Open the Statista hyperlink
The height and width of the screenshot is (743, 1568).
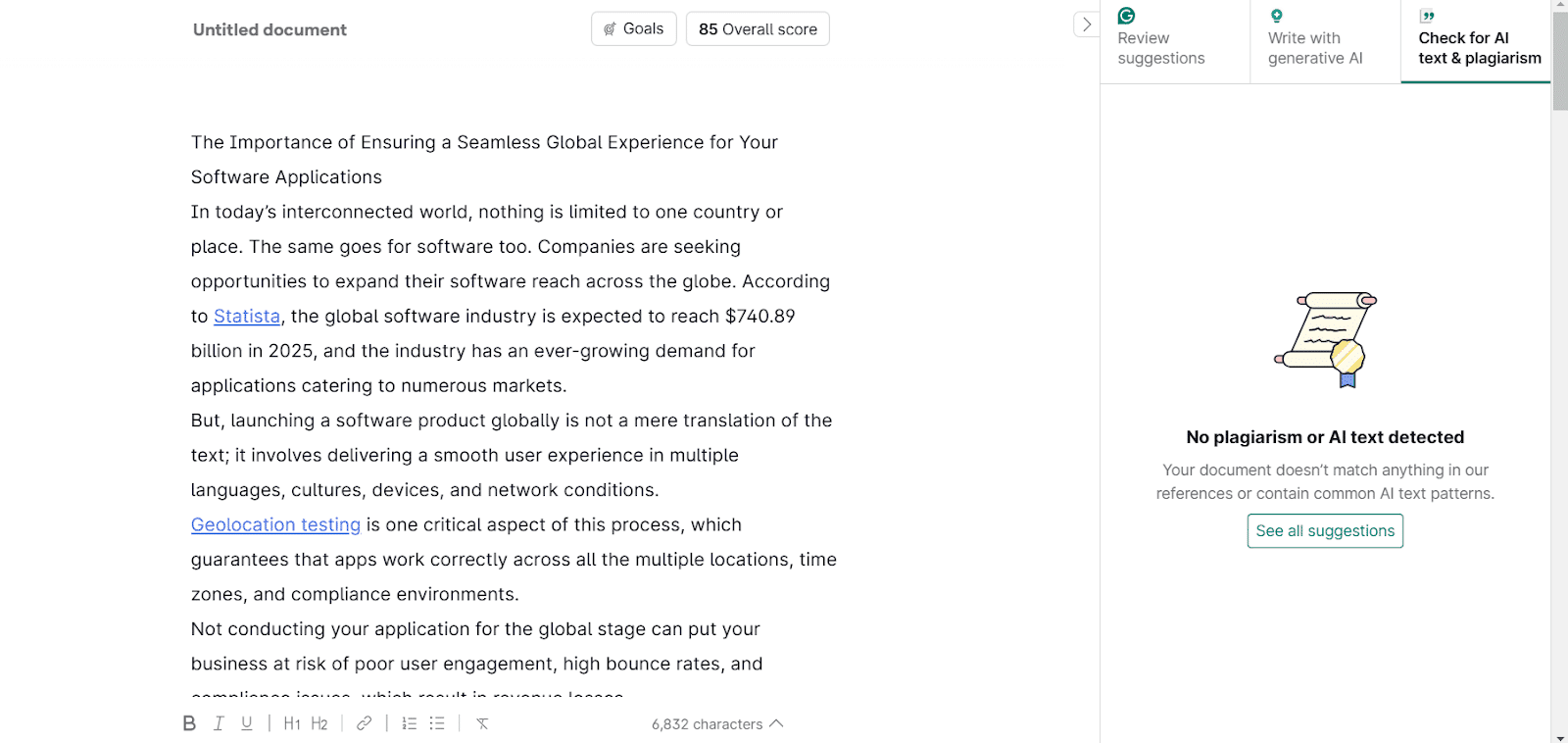(247, 316)
